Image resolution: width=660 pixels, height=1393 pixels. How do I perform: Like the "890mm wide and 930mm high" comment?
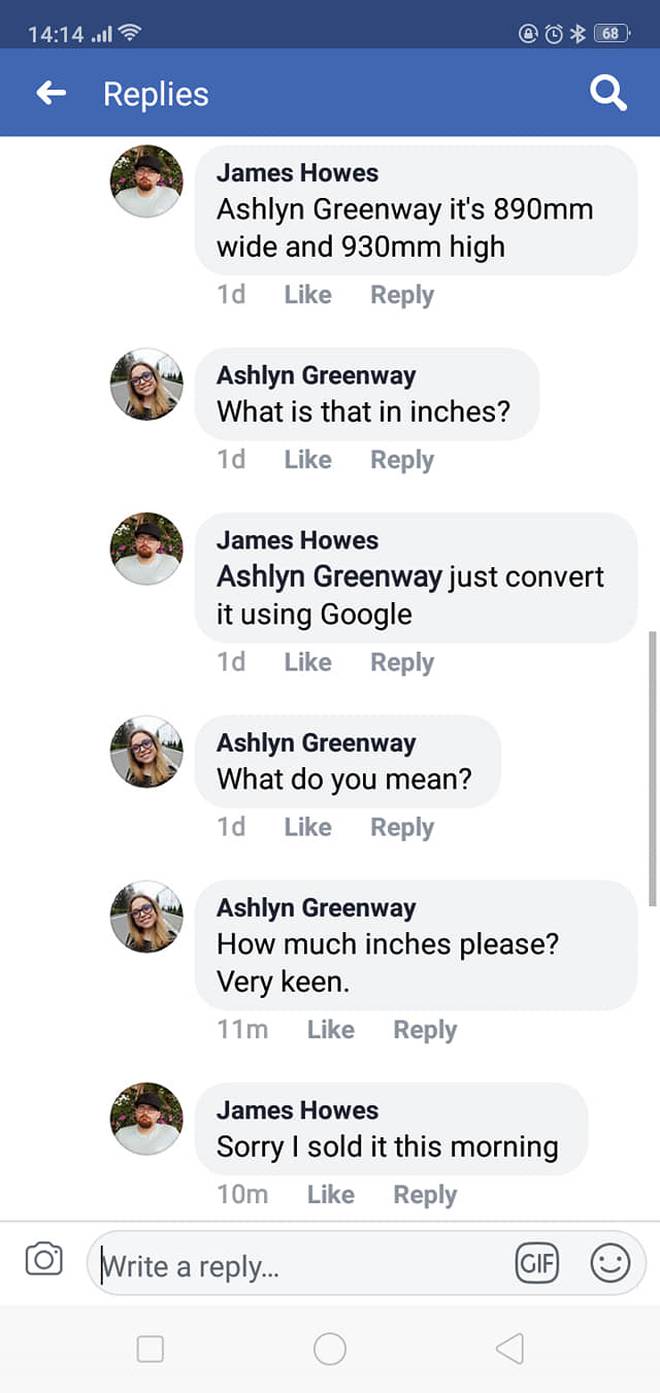point(307,295)
